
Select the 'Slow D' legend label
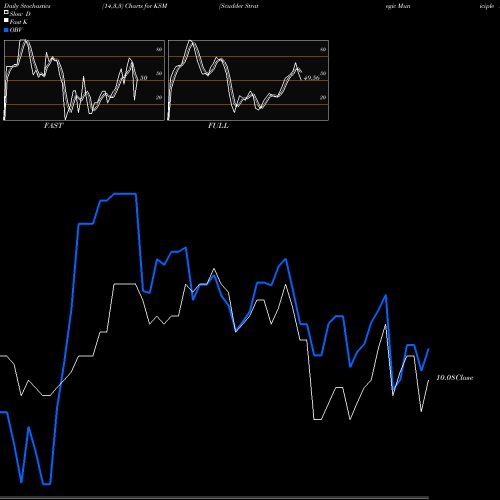(x=20, y=14)
